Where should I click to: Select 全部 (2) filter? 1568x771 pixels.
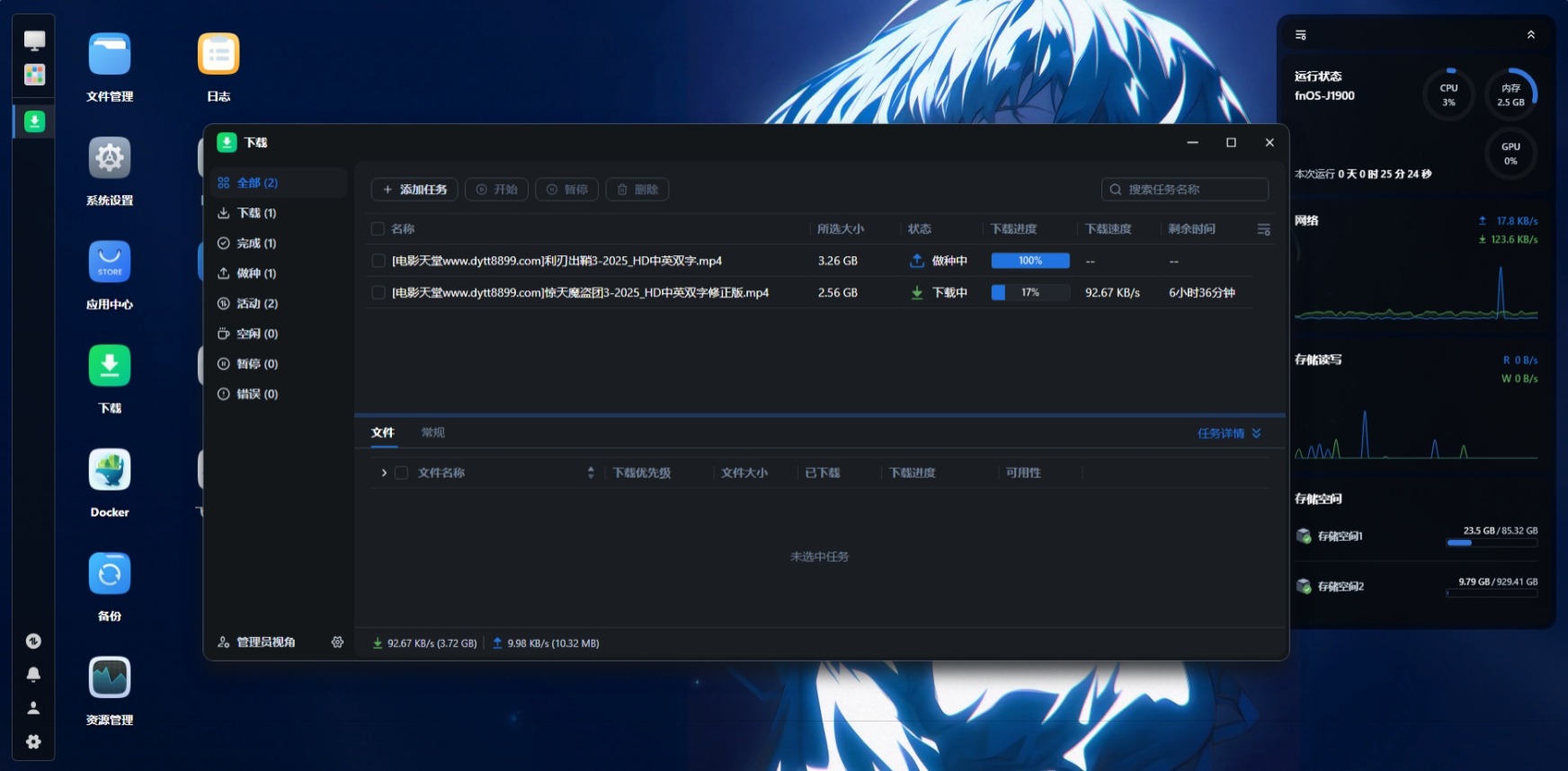(x=280, y=182)
